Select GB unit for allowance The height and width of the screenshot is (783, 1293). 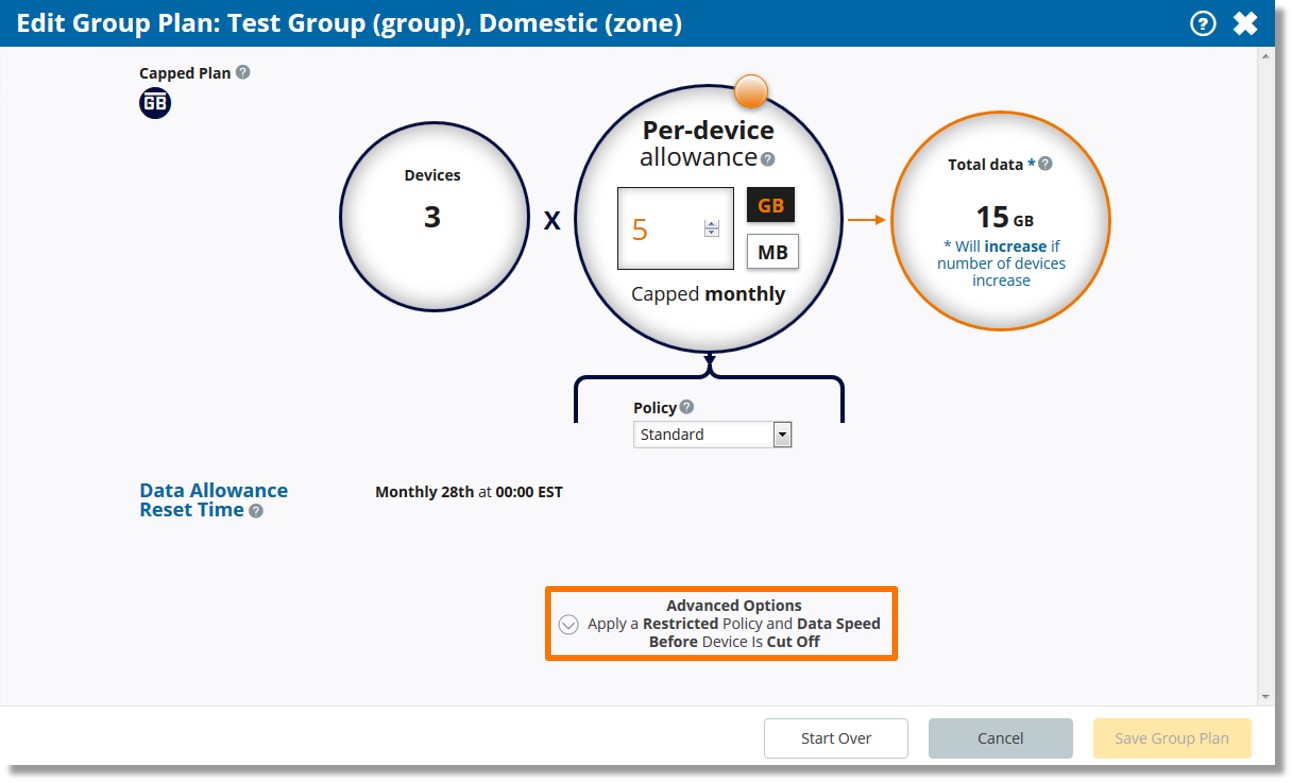(771, 205)
